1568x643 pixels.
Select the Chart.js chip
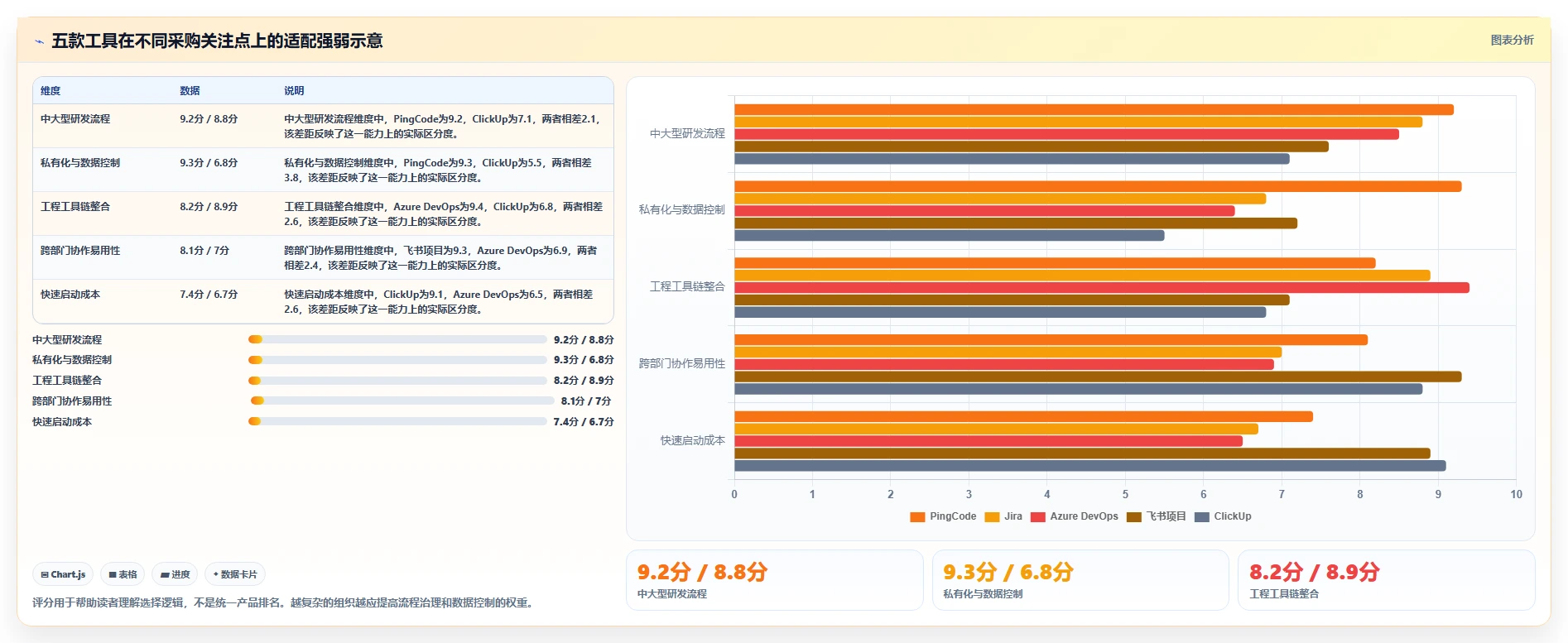(x=64, y=574)
